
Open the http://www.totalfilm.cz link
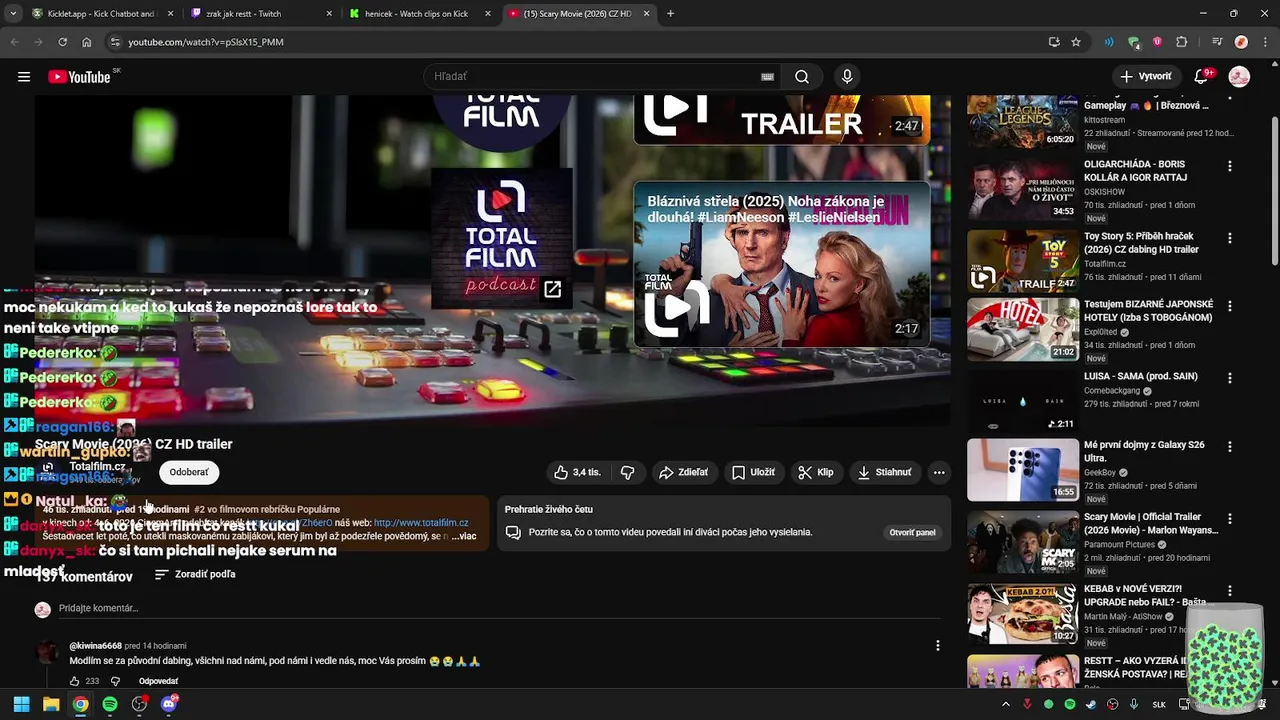click(421, 523)
